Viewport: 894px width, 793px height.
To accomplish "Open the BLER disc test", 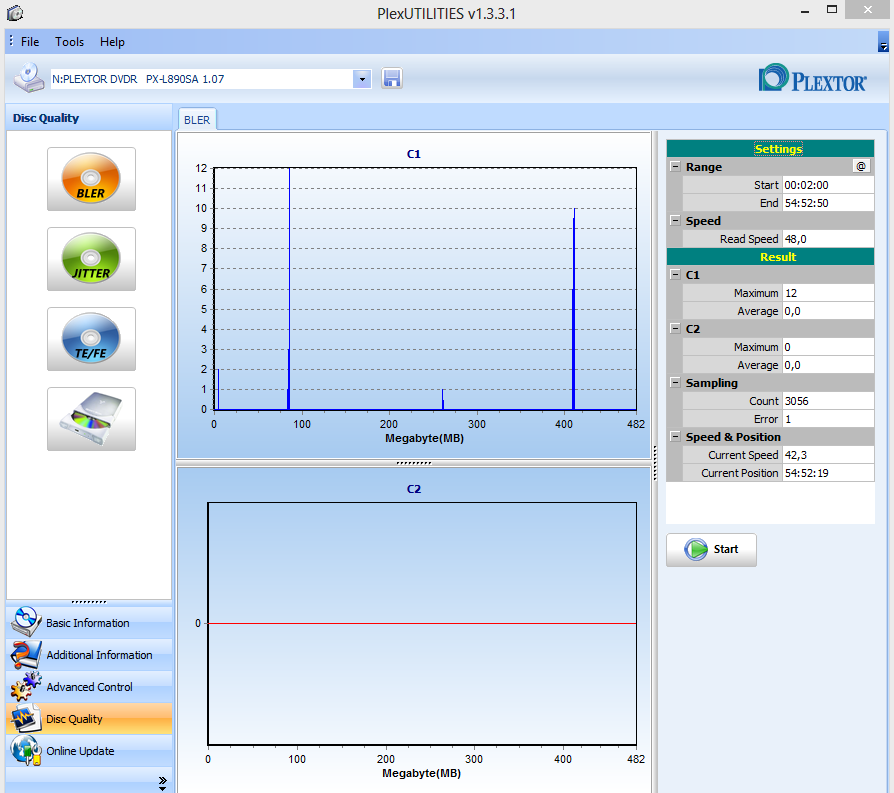I will [91, 179].
